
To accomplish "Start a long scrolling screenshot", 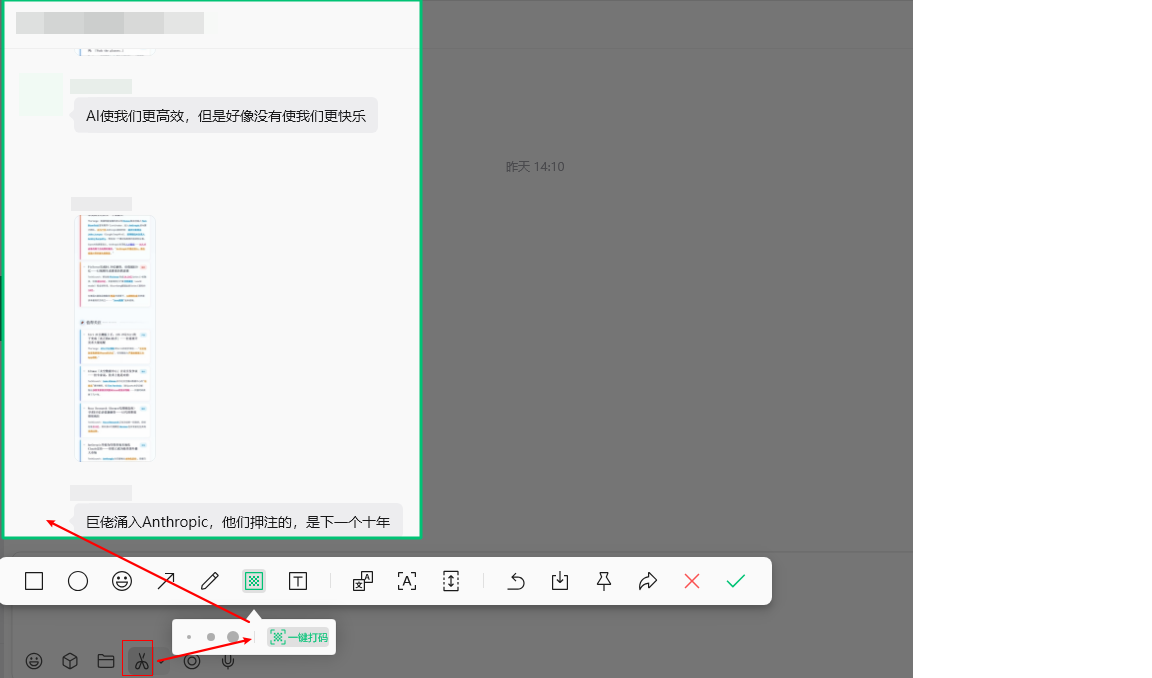I will point(451,581).
